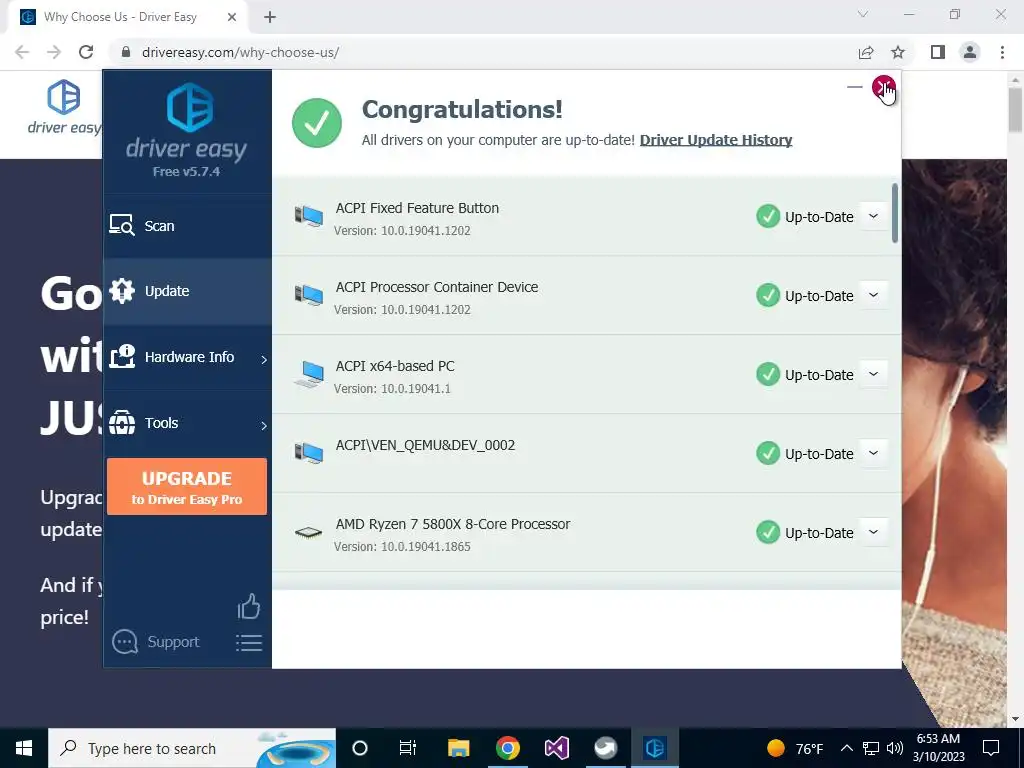Select the Update menu item
This screenshot has width=1024, height=768.
(187, 291)
